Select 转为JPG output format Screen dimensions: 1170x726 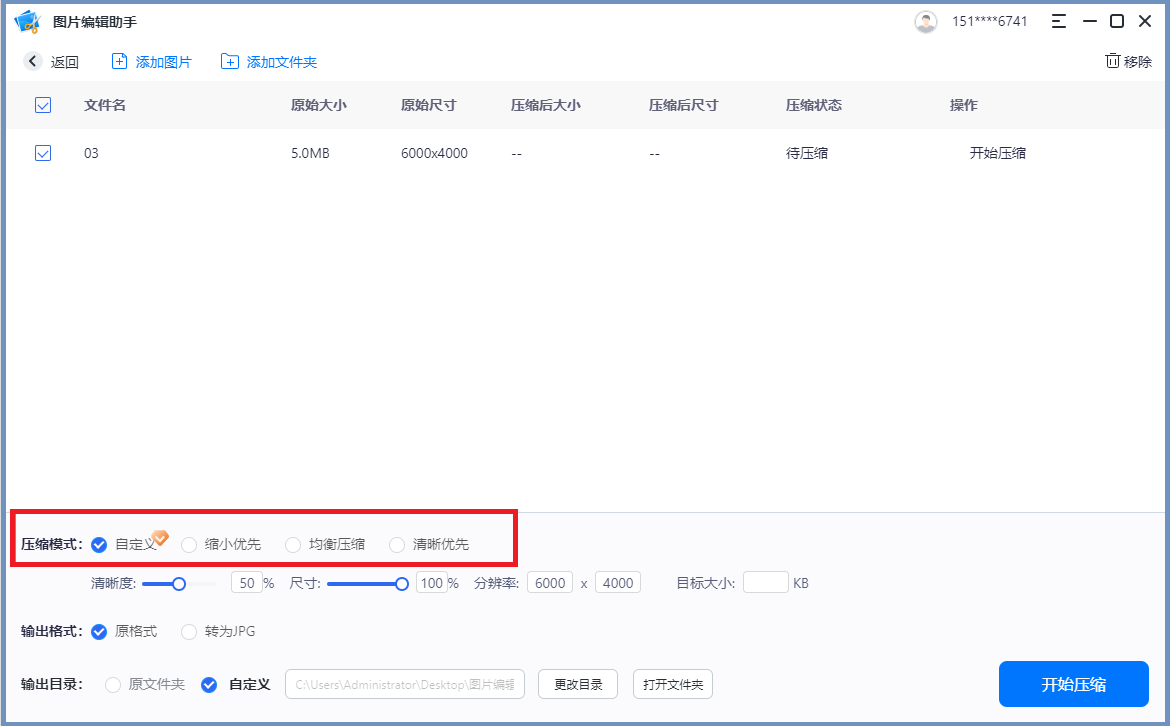[189, 632]
